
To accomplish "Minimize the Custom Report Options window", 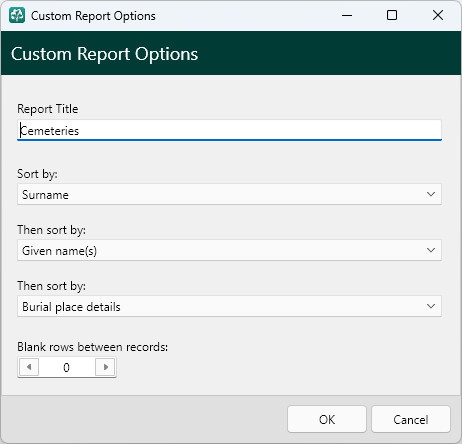I will pyautogui.click(x=347, y=15).
